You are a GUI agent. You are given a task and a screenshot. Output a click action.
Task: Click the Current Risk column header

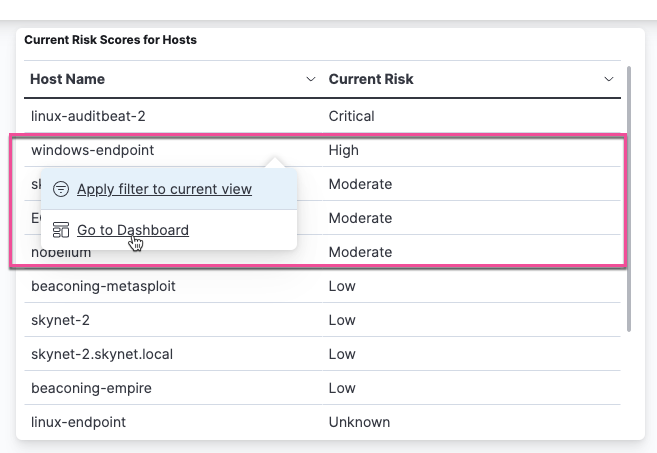(x=371, y=79)
